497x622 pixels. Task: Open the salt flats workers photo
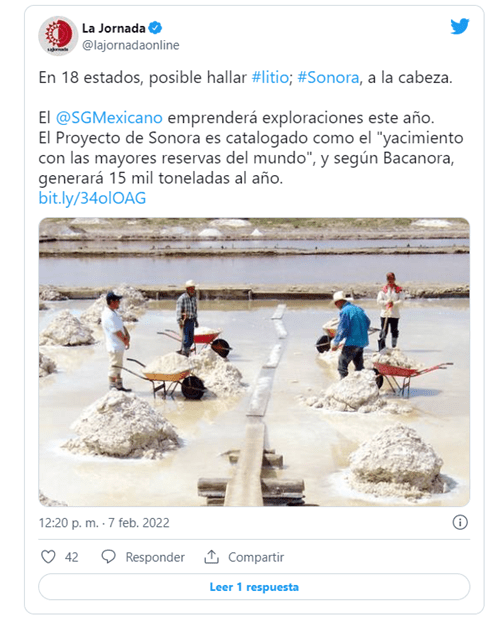point(254,362)
